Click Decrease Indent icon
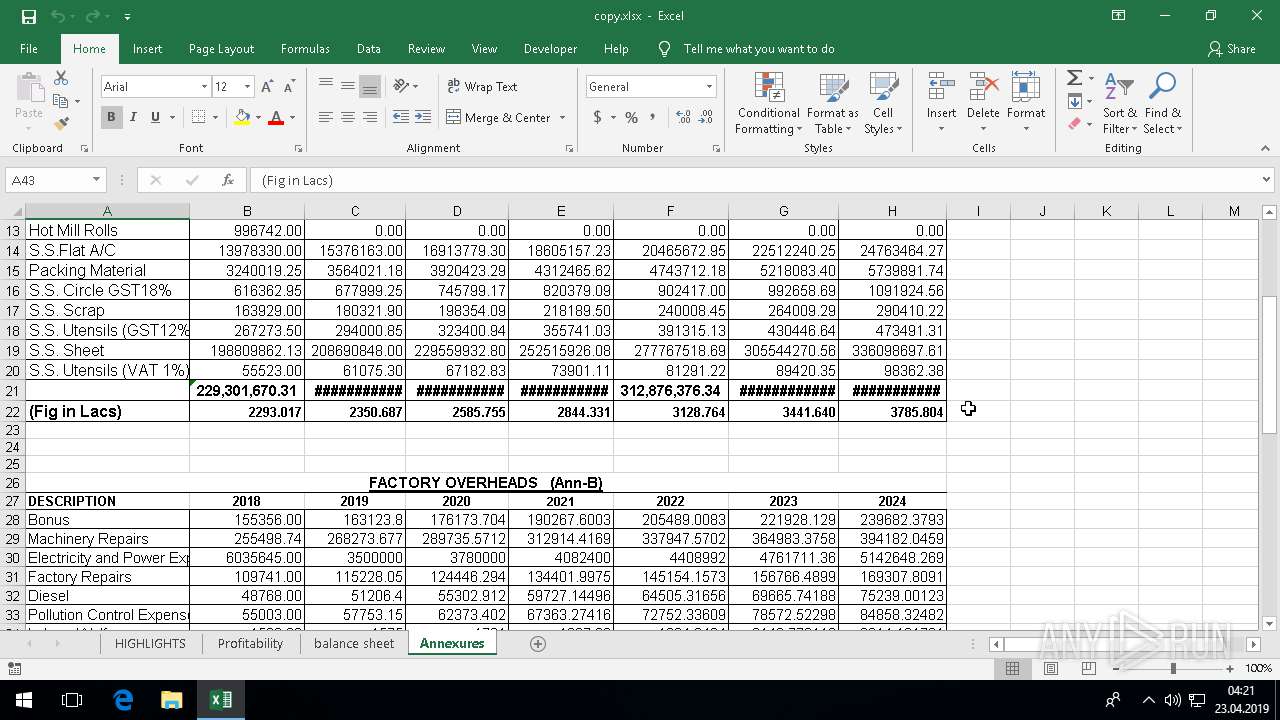 [400, 117]
